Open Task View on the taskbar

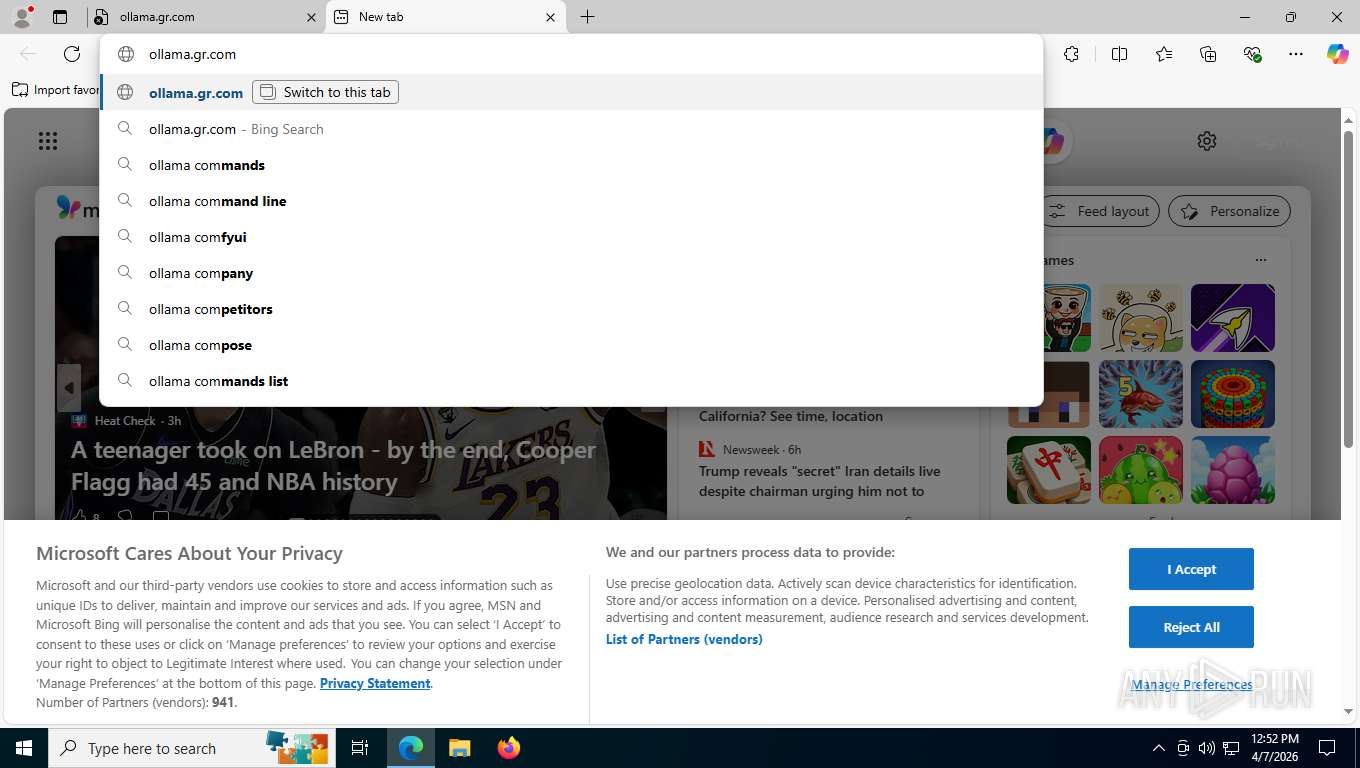pos(360,748)
